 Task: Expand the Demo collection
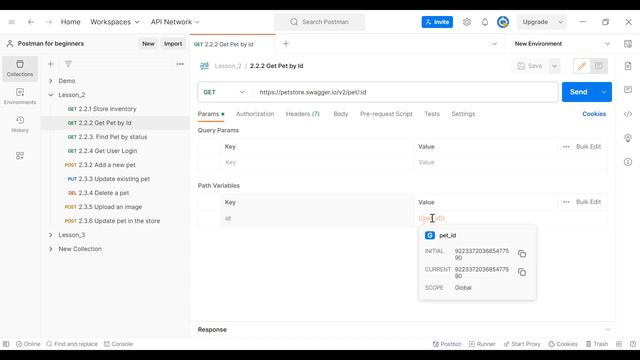[x=51, y=81]
